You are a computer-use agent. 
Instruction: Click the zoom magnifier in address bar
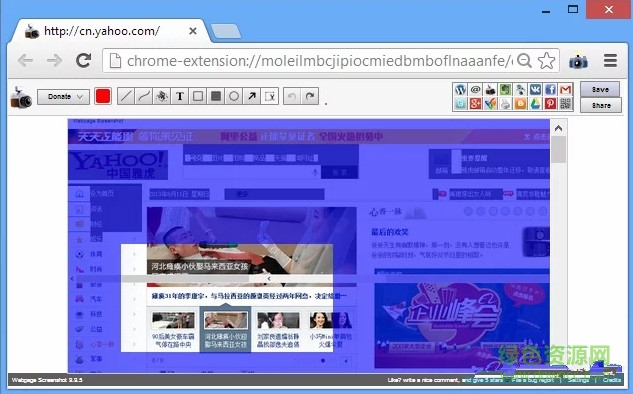(524, 61)
